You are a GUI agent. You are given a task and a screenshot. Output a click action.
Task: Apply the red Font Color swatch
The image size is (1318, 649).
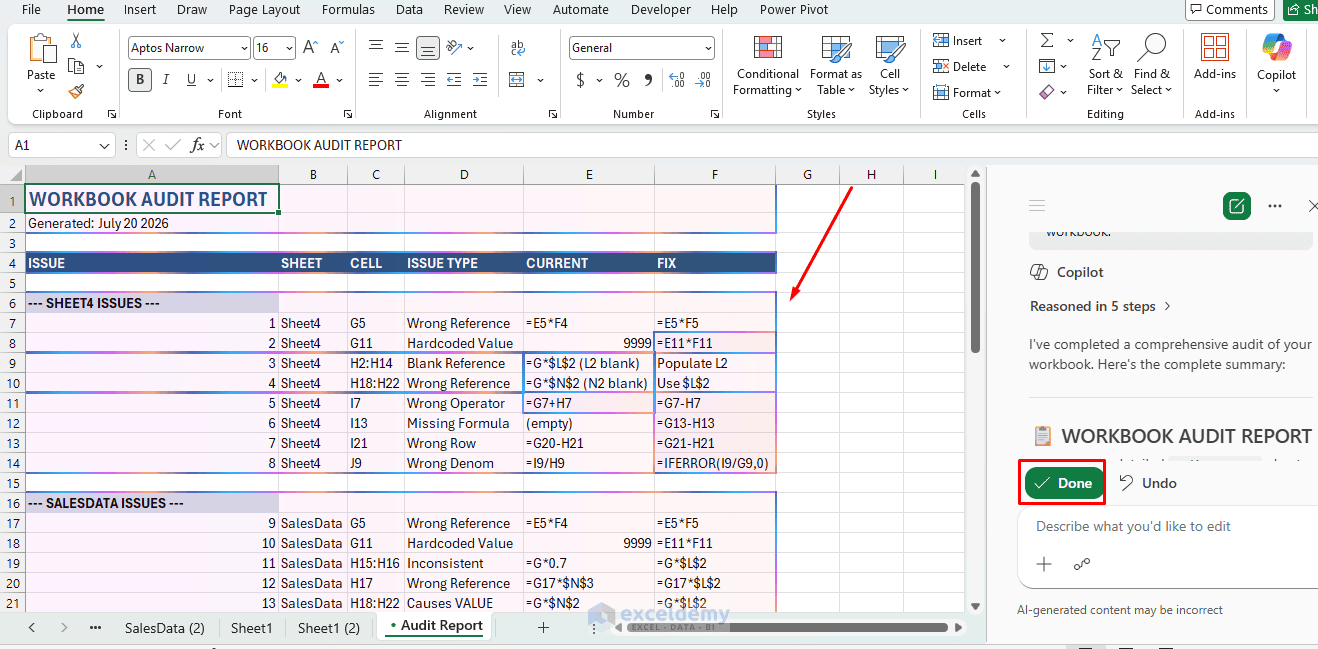(x=321, y=80)
